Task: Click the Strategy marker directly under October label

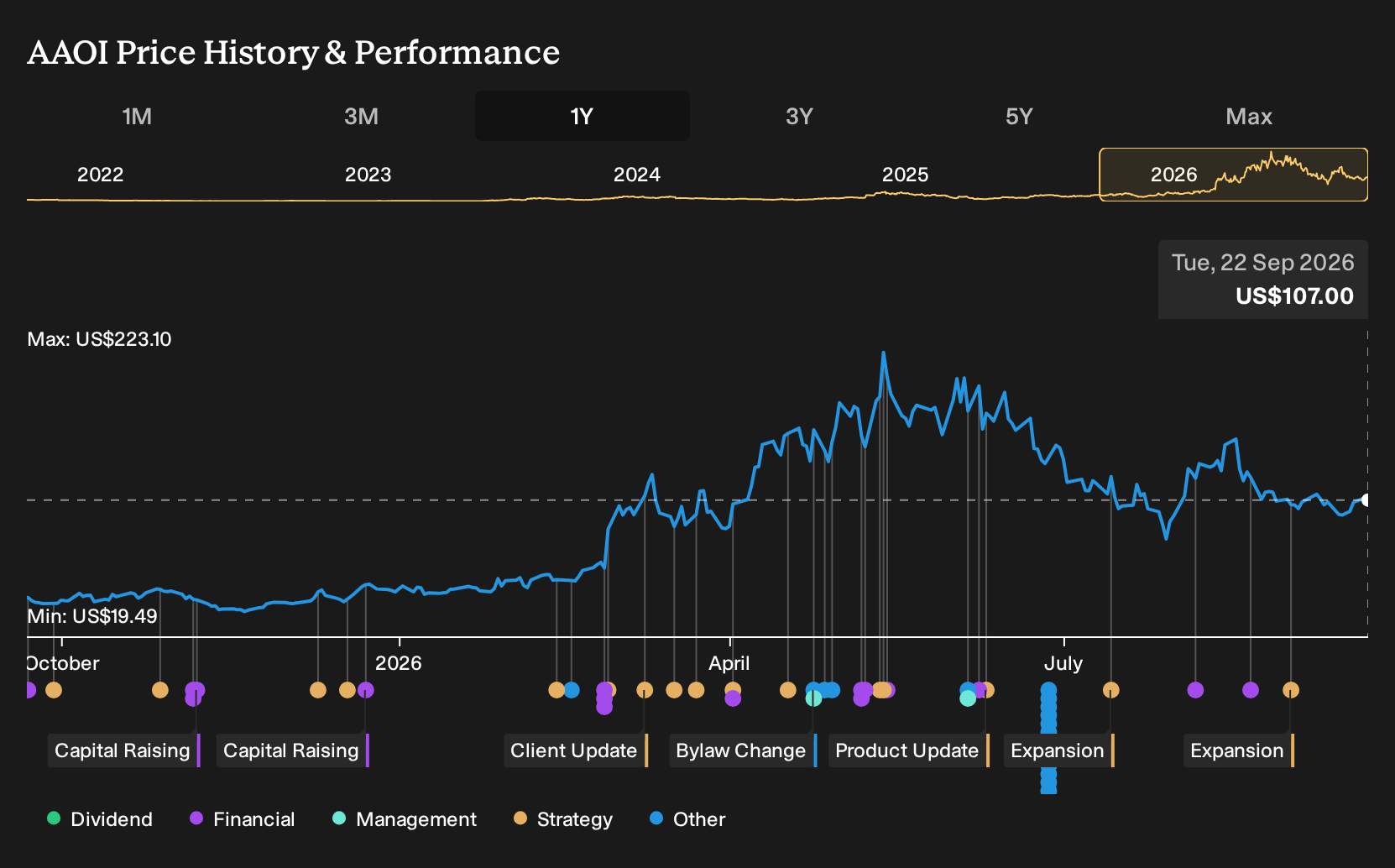Action: coord(54,690)
